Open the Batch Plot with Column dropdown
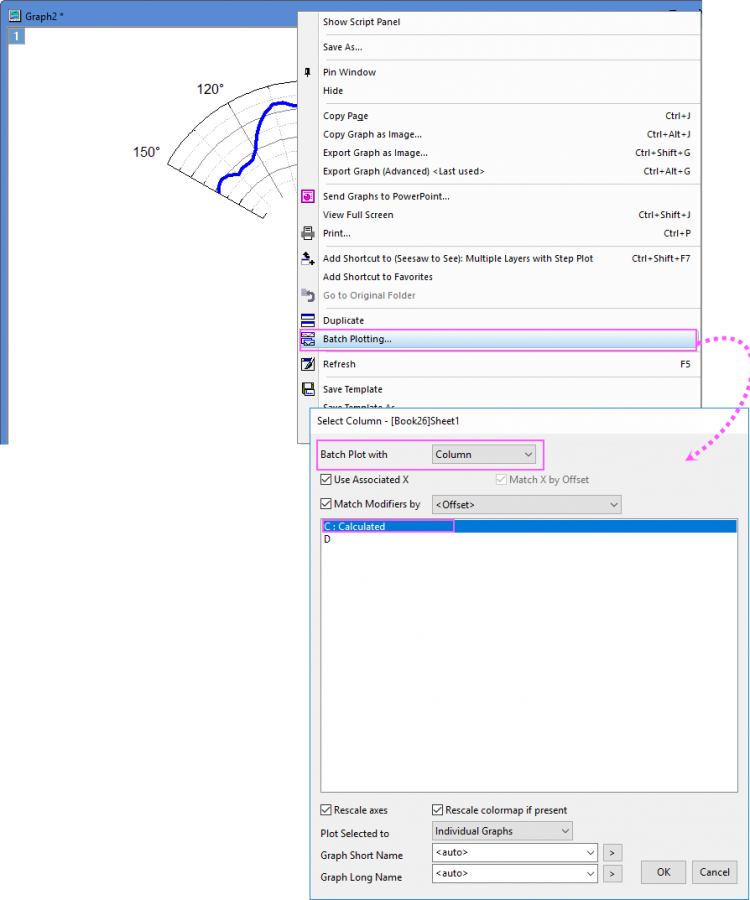 pyautogui.click(x=485, y=455)
